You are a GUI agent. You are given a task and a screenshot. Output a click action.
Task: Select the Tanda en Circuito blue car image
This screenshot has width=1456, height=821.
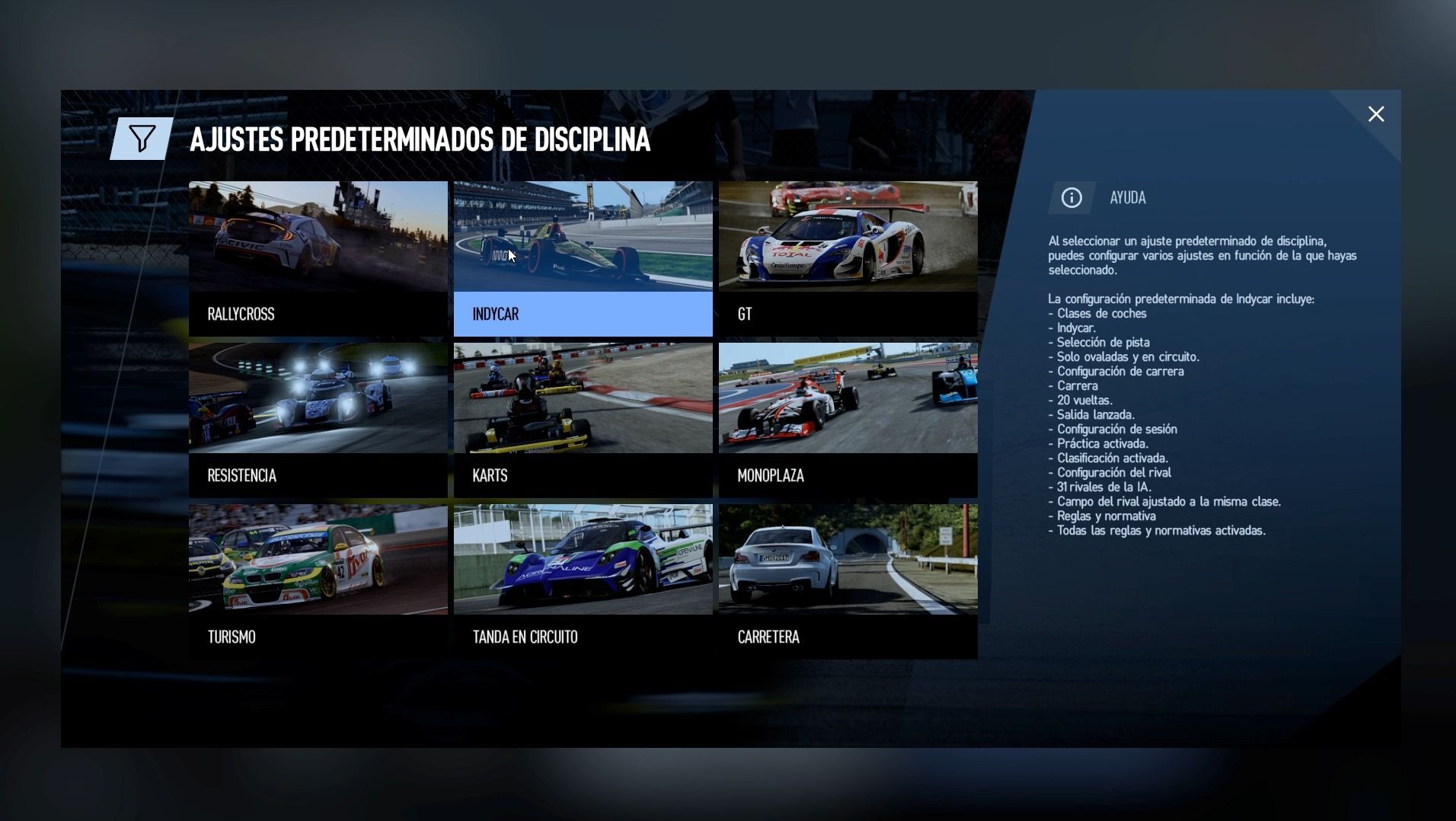[583, 560]
